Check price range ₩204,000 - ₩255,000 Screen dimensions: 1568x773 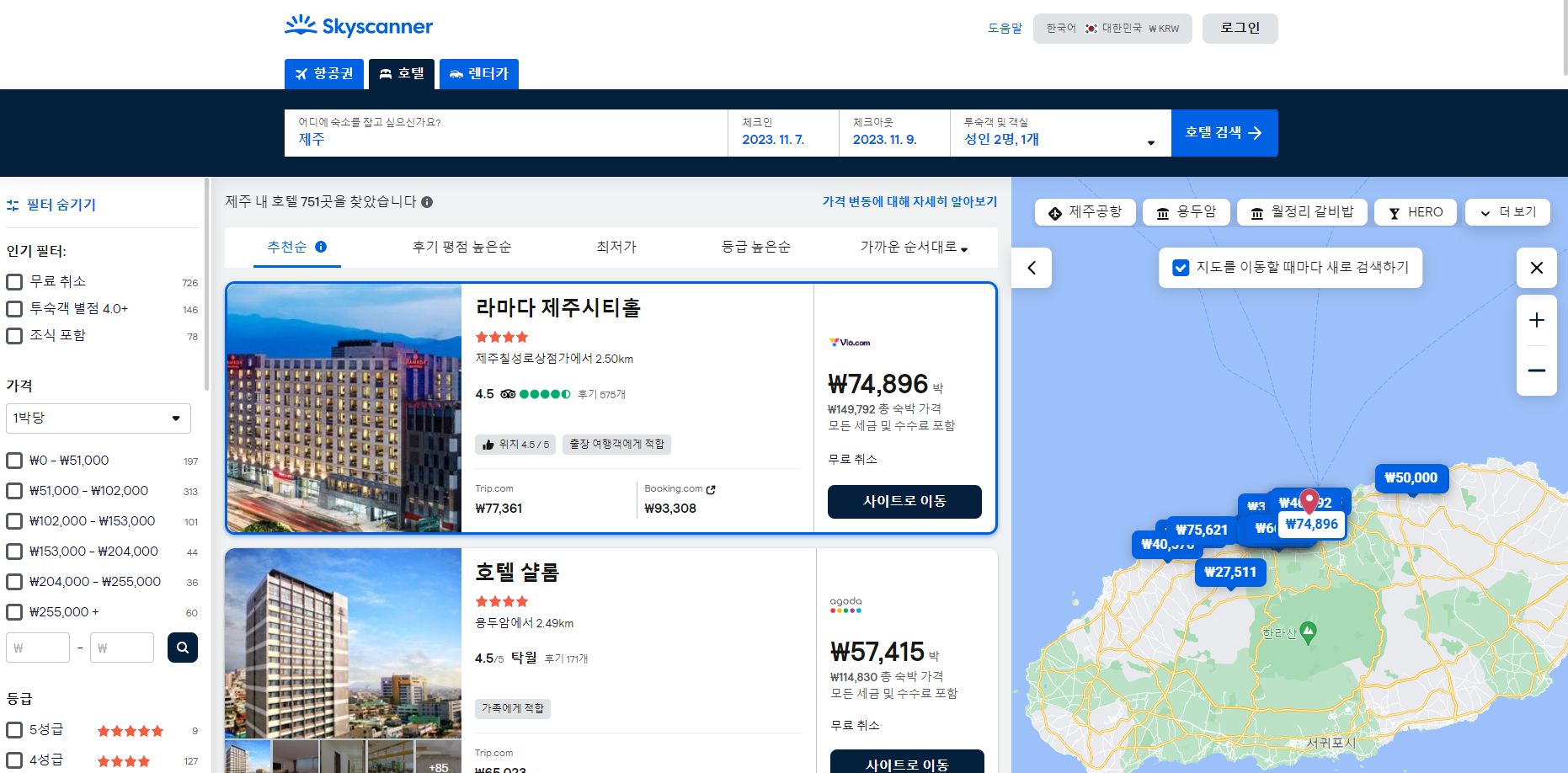(x=14, y=582)
